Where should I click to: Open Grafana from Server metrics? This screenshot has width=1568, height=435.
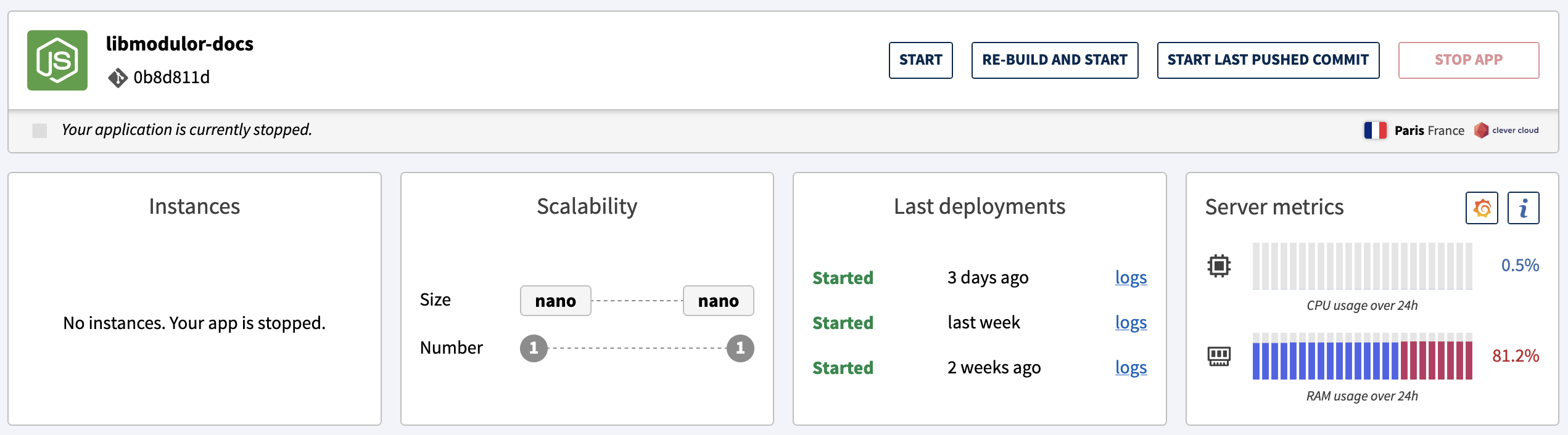pyautogui.click(x=1482, y=208)
